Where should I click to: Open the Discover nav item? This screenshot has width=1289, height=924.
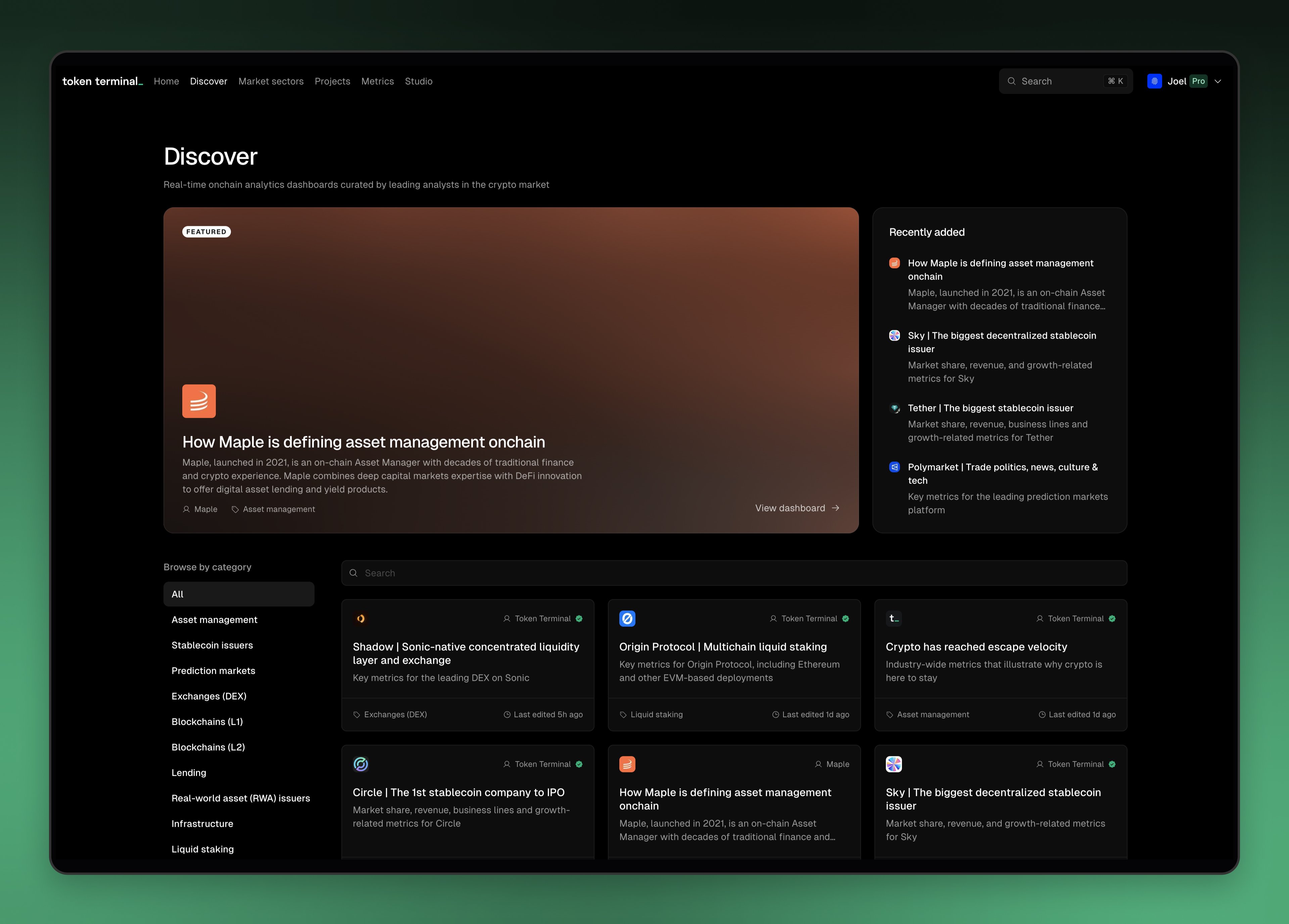208,81
